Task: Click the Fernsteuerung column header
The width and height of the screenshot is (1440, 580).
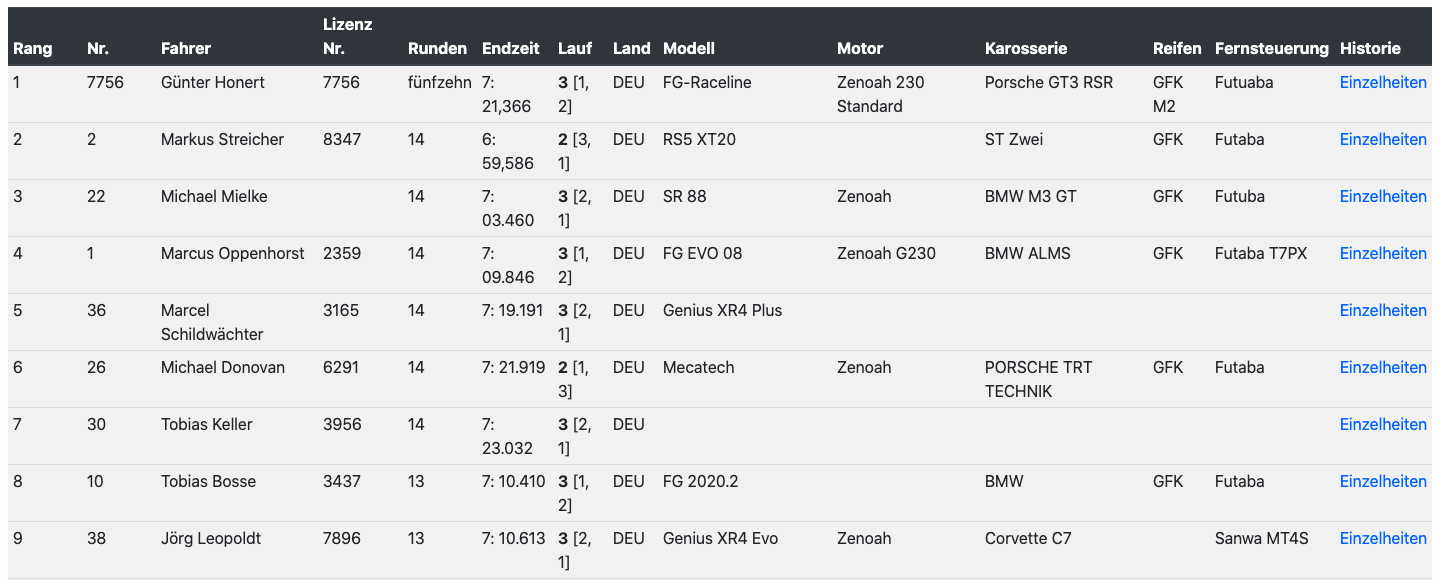Action: click(x=1271, y=49)
